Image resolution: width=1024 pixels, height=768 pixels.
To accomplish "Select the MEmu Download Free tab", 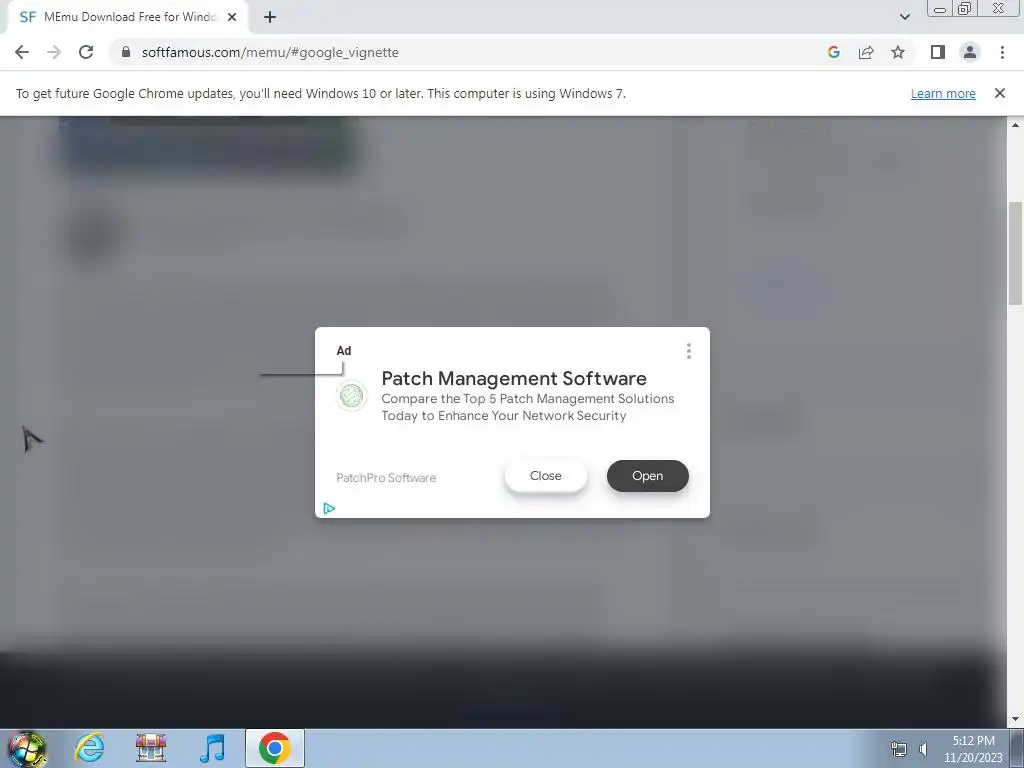I will pyautogui.click(x=127, y=17).
